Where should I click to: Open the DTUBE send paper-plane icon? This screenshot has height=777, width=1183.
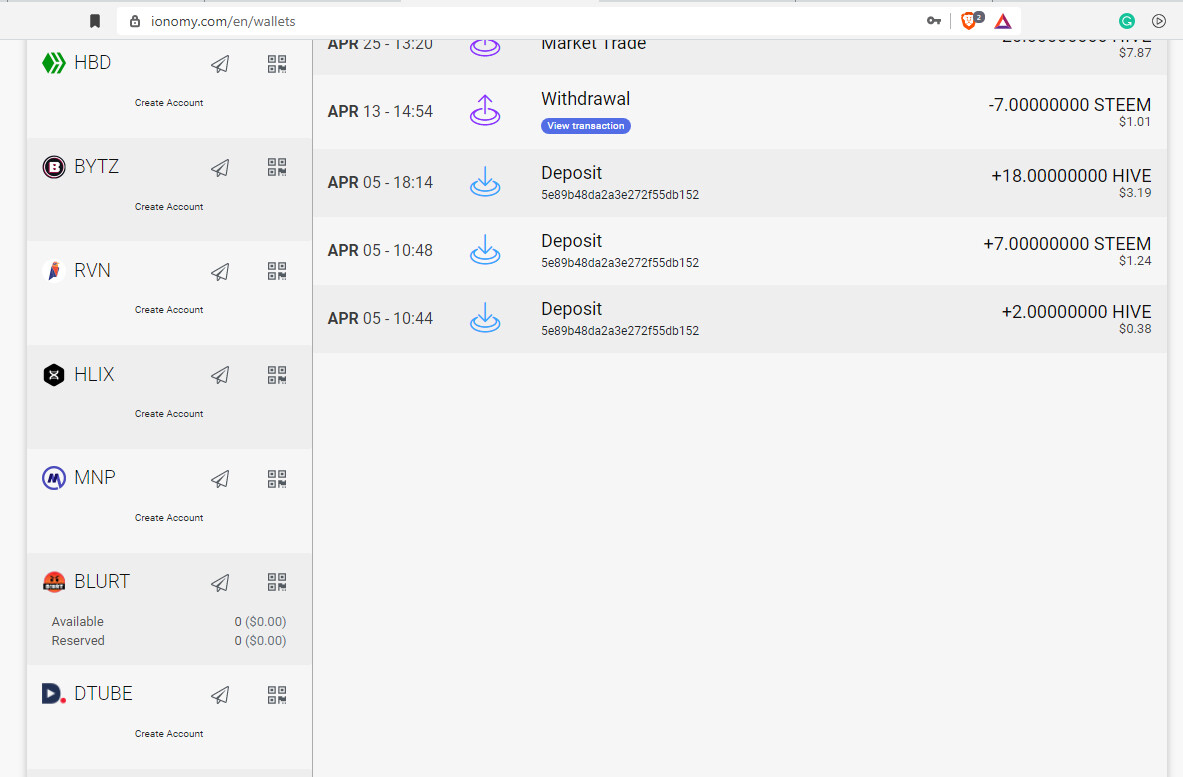pos(220,695)
